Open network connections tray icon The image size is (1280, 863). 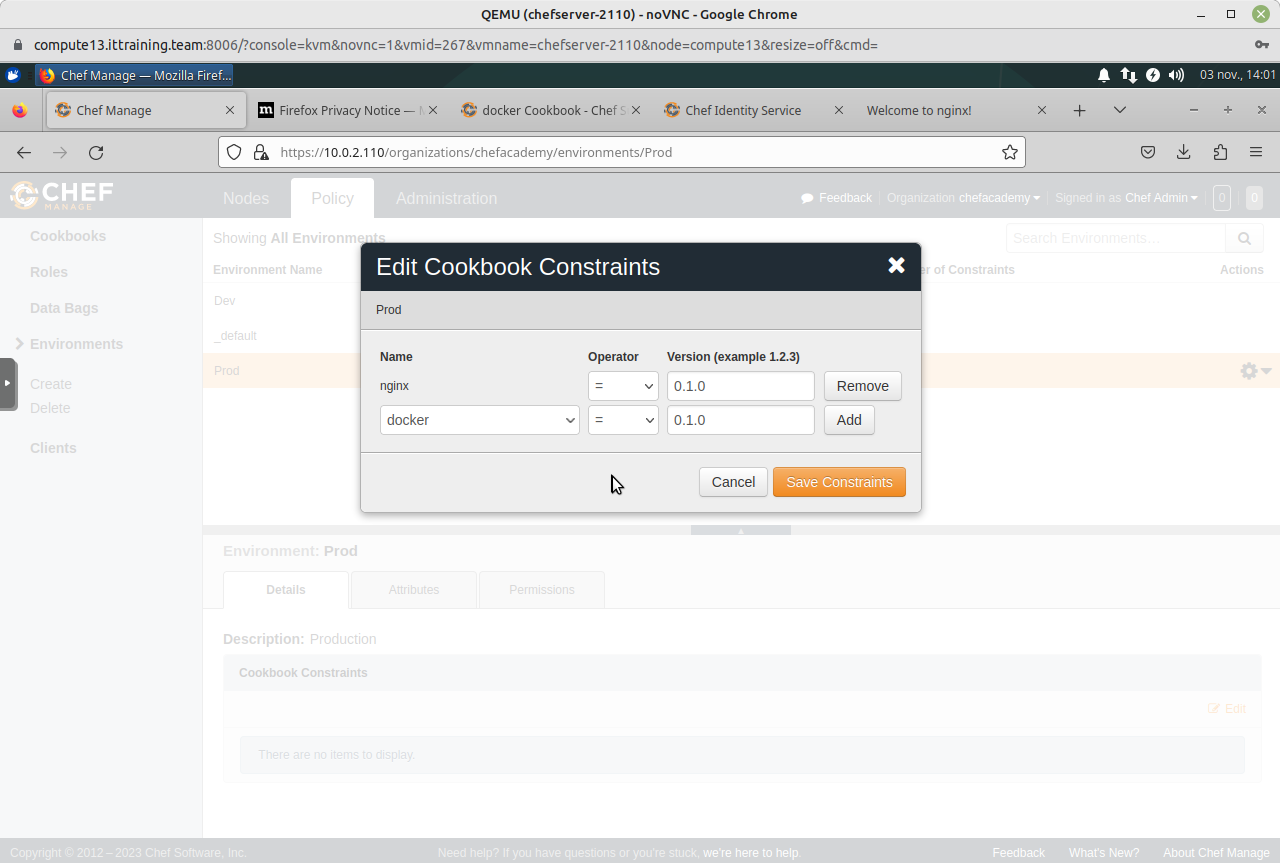1128,75
